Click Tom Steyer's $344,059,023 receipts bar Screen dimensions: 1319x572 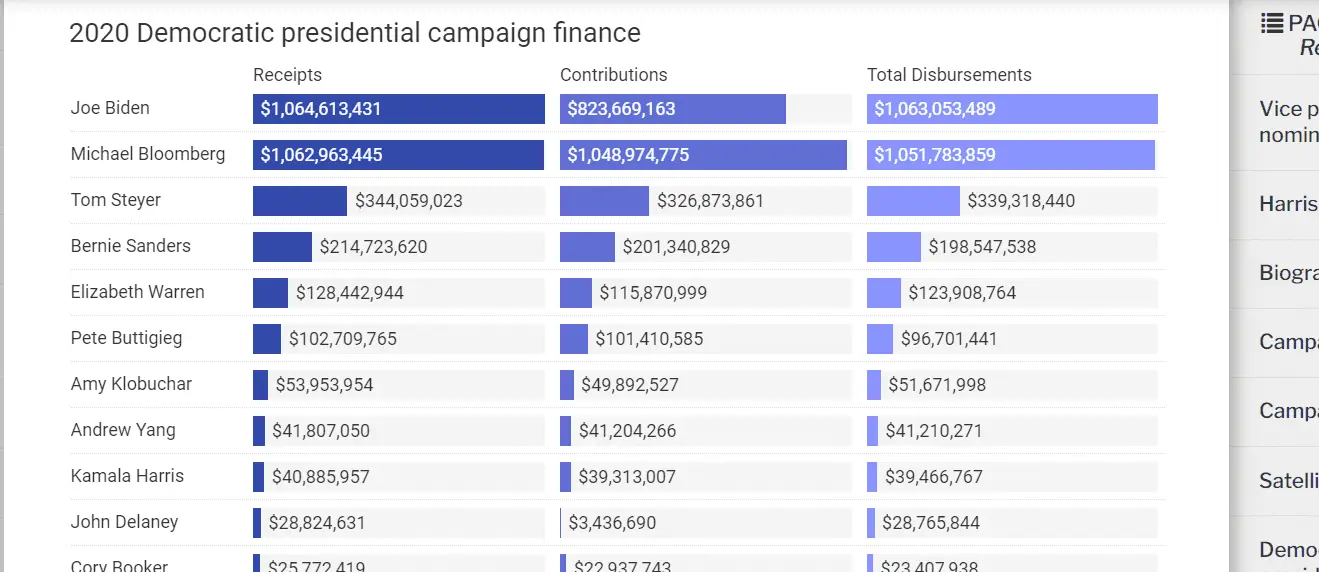pos(300,201)
